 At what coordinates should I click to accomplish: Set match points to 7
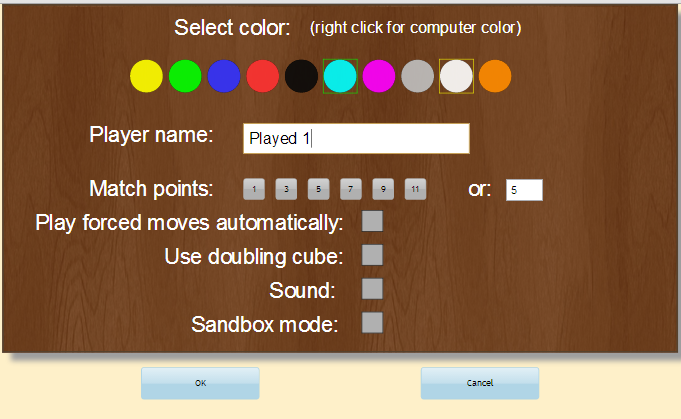(350, 189)
